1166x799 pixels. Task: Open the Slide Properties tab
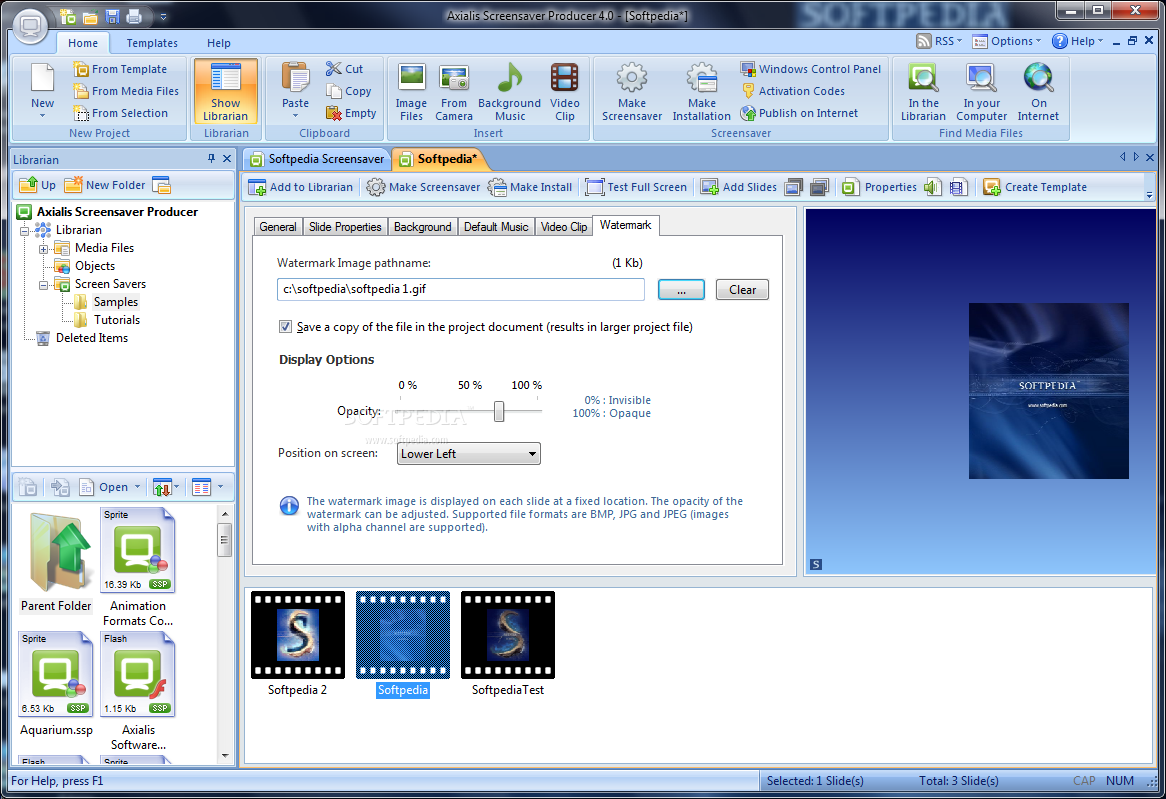(345, 227)
